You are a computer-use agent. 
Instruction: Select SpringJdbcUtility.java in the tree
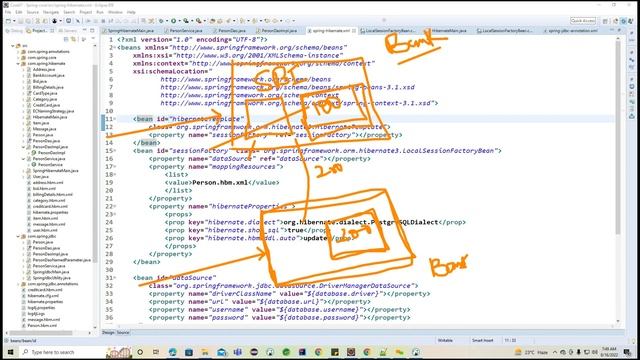51,278
